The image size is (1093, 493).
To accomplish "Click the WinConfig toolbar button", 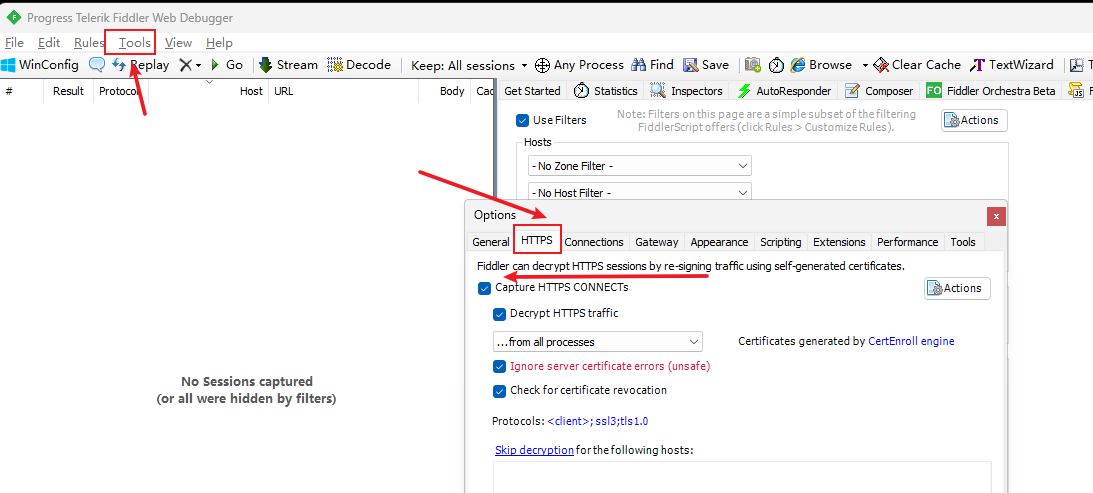I will [x=40, y=65].
